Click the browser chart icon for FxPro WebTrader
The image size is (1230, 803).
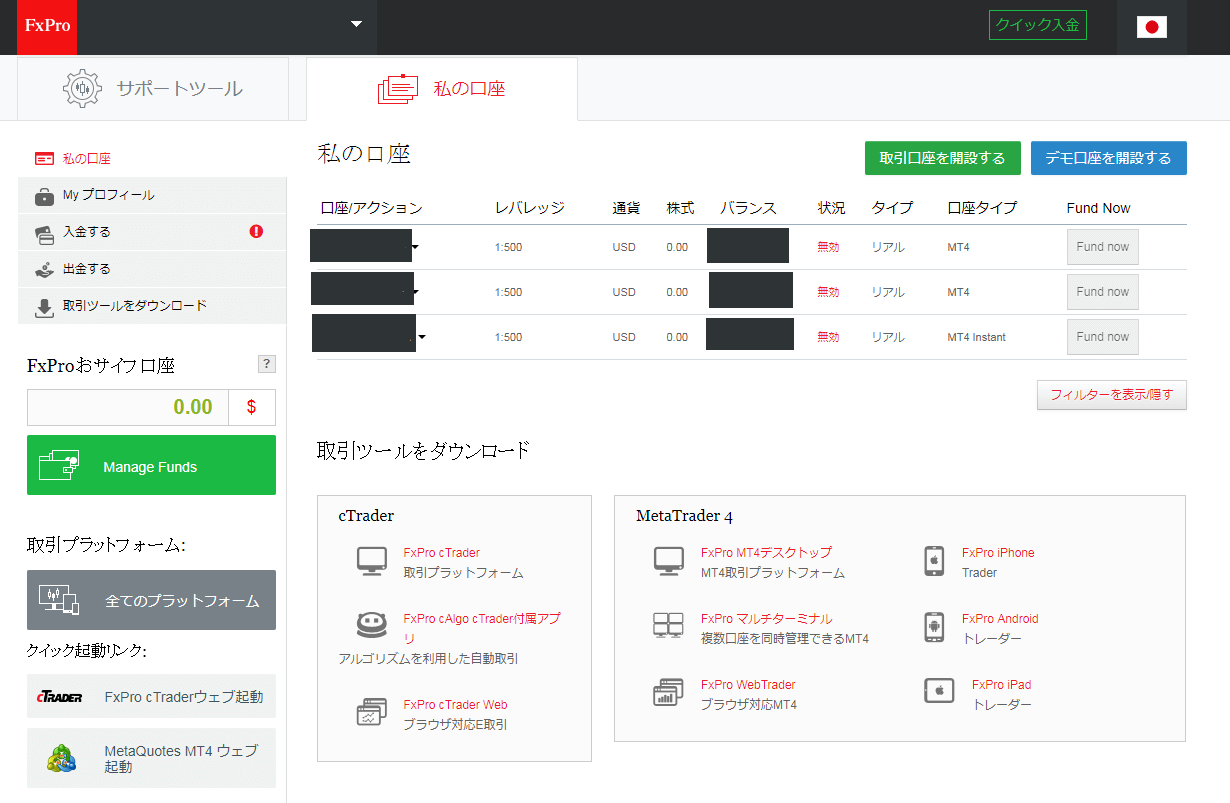[668, 692]
